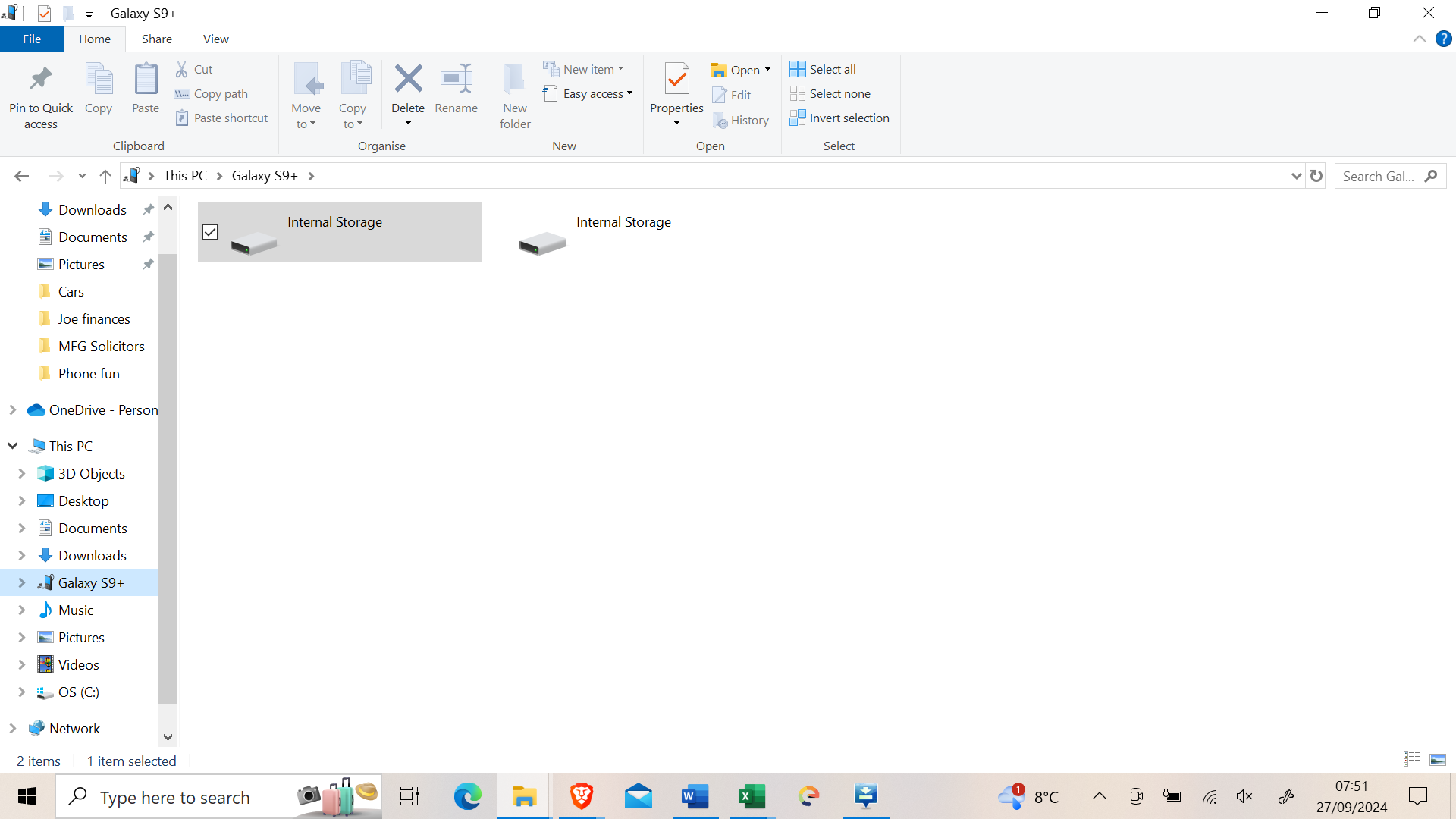Click the New folder icon

point(515,79)
